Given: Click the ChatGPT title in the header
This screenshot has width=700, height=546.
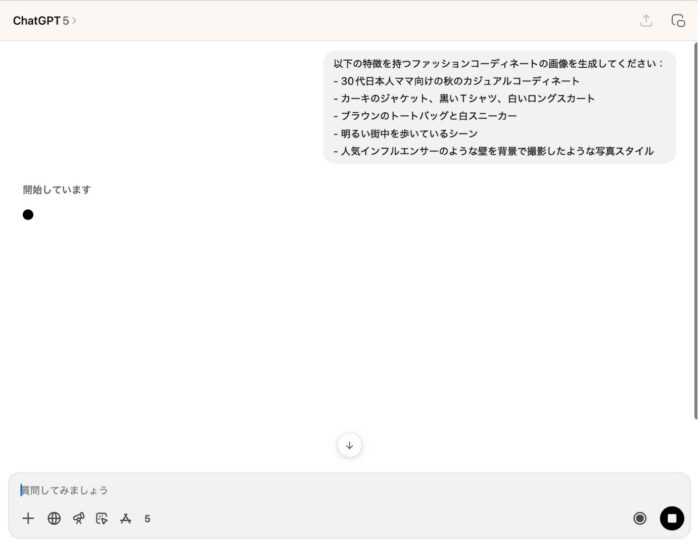Looking at the screenshot, I should pyautogui.click(x=36, y=20).
